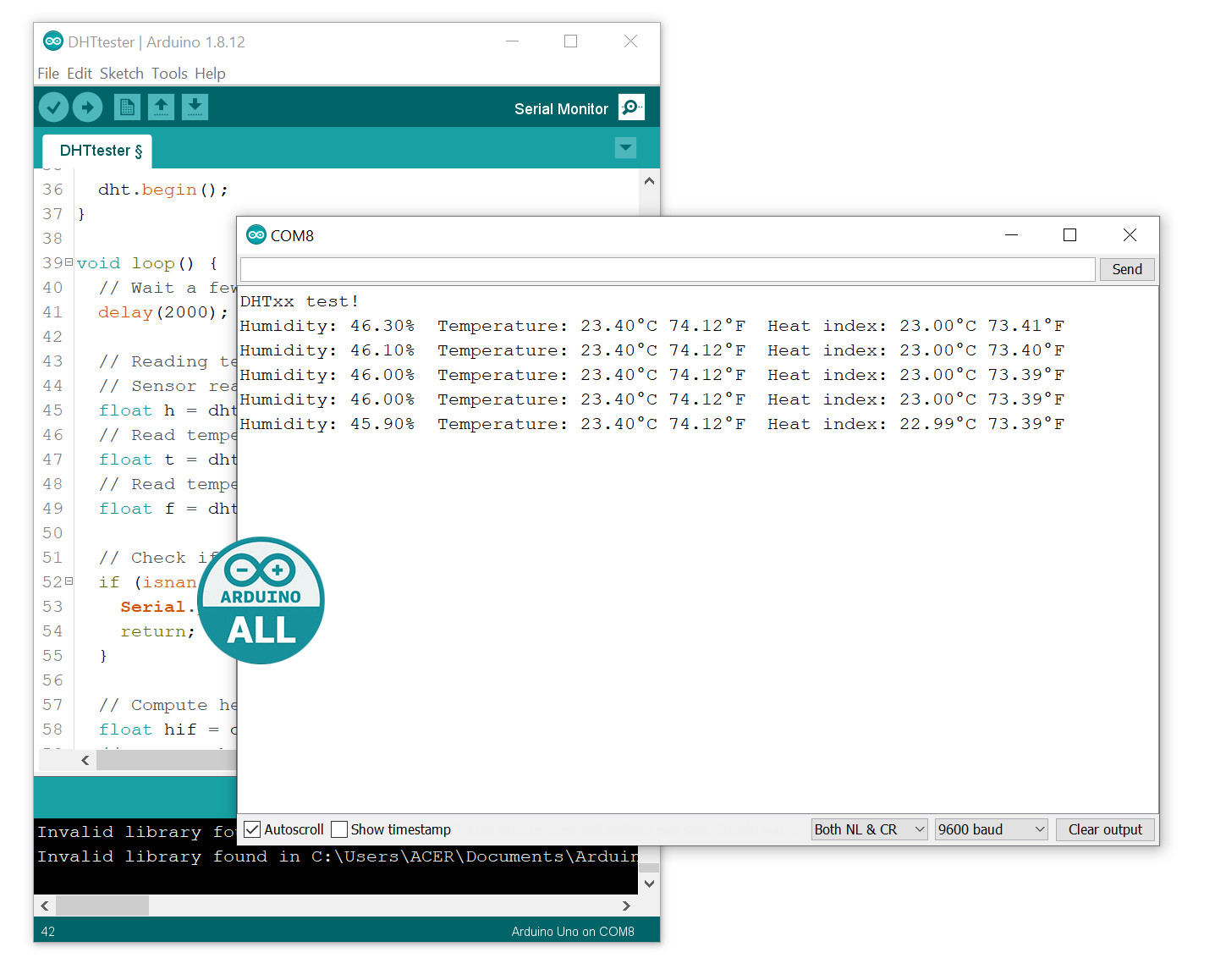Click the 'DHTxx test!' output line
Screen dimensions: 1215x980
300,301
